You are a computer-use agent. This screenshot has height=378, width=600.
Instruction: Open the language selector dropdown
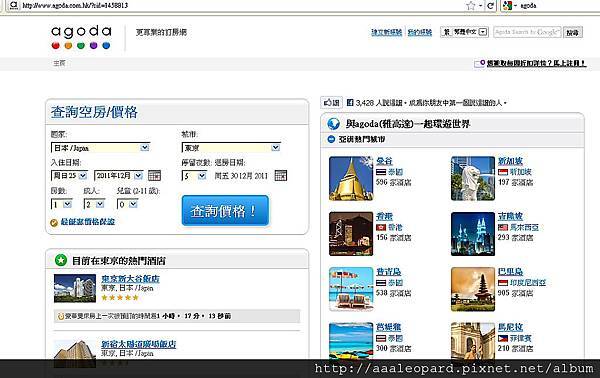coord(464,32)
